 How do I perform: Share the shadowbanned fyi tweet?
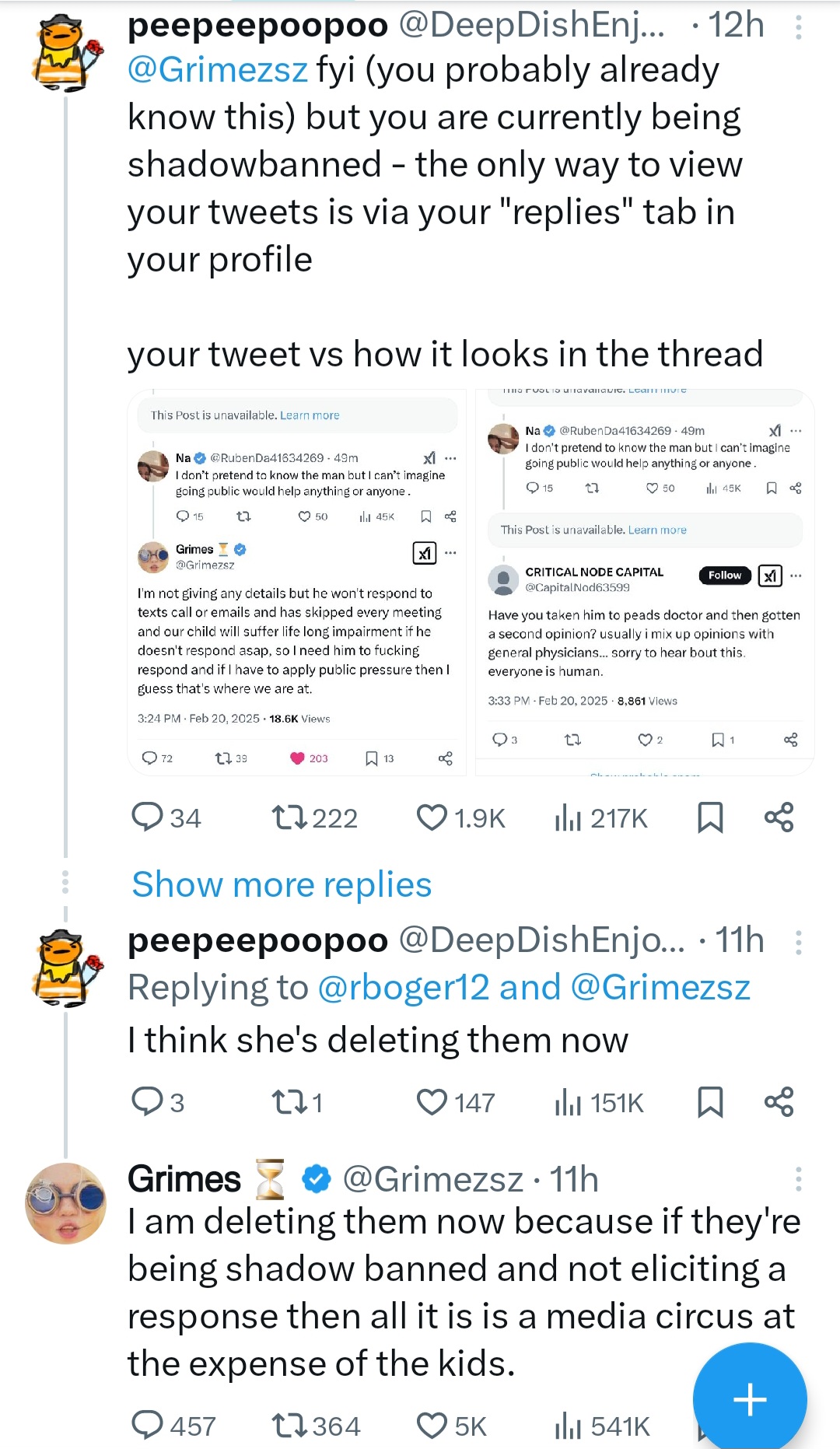tap(779, 817)
